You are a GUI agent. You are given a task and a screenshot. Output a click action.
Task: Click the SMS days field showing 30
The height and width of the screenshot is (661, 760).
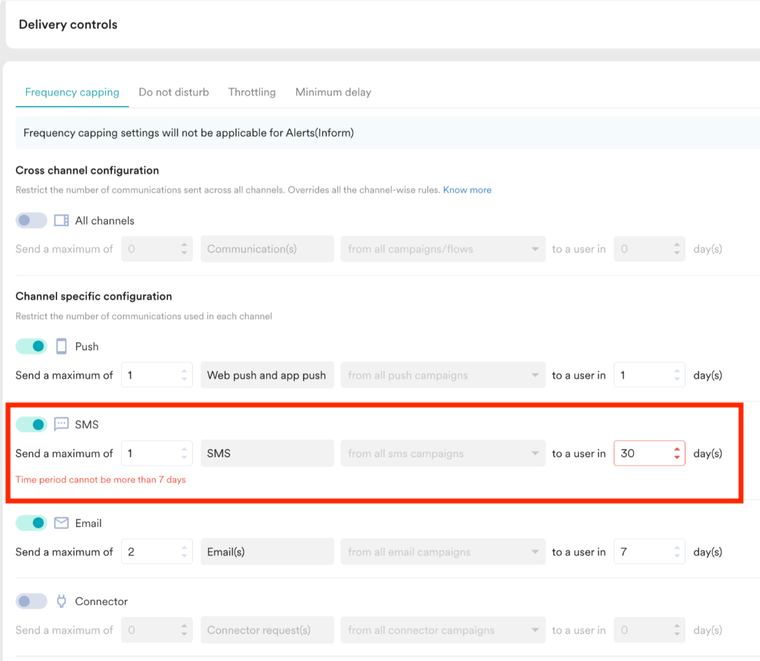click(640, 454)
